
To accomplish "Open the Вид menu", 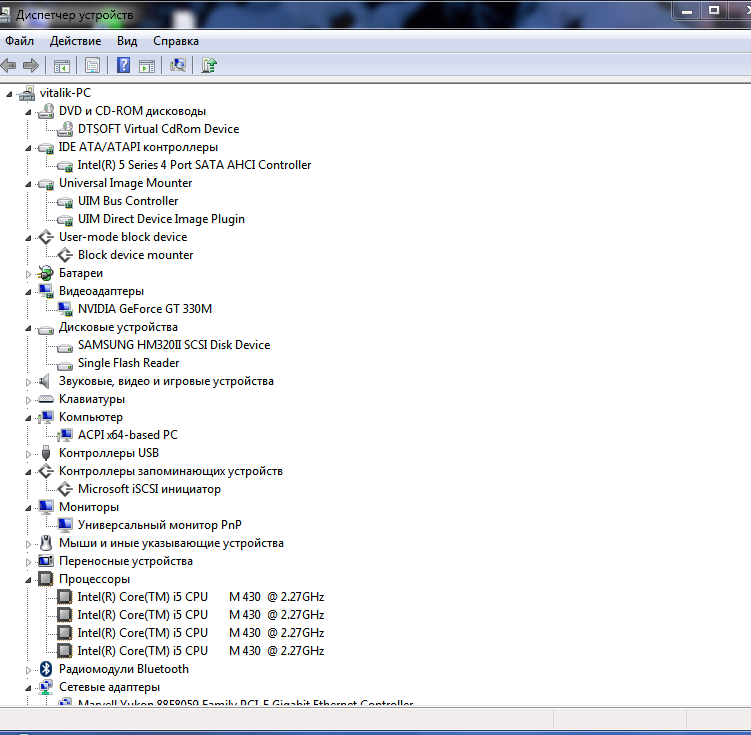I will click(x=127, y=41).
